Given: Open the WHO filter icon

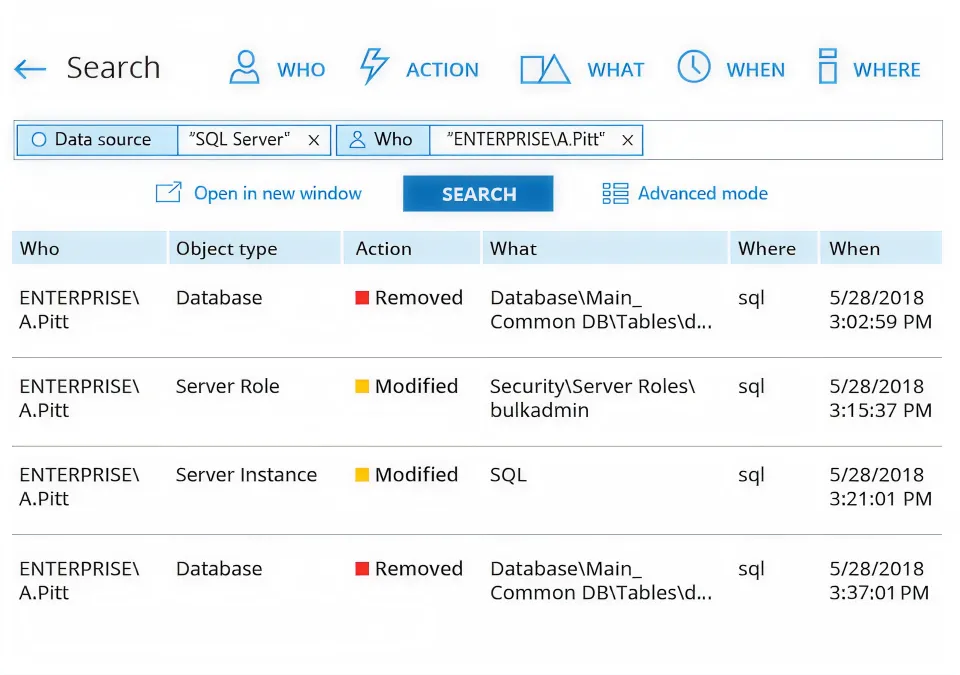Looking at the screenshot, I should pos(243,66).
